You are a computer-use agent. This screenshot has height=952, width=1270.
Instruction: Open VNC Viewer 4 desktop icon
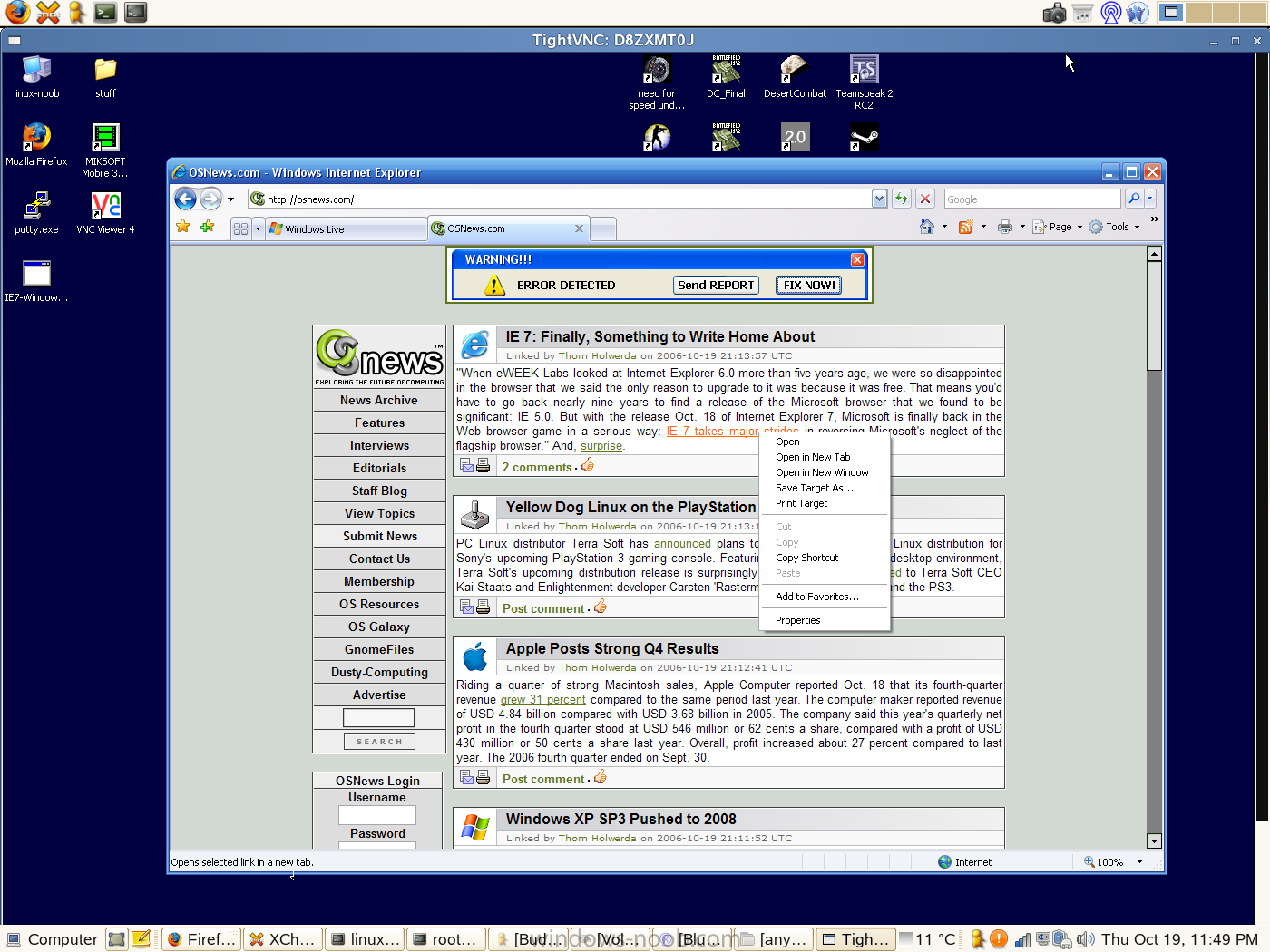105,213
